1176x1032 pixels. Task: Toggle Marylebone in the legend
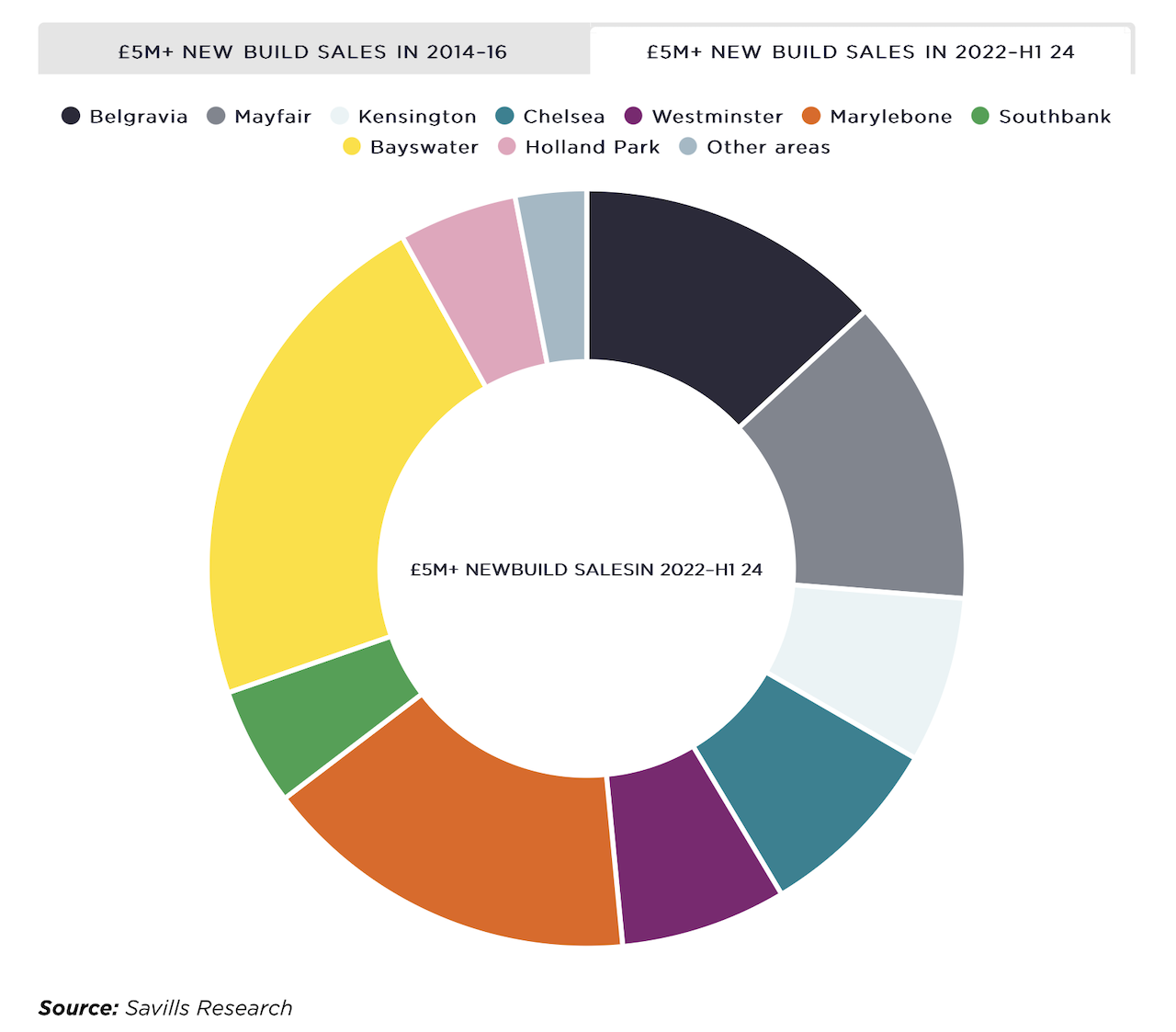tap(876, 117)
